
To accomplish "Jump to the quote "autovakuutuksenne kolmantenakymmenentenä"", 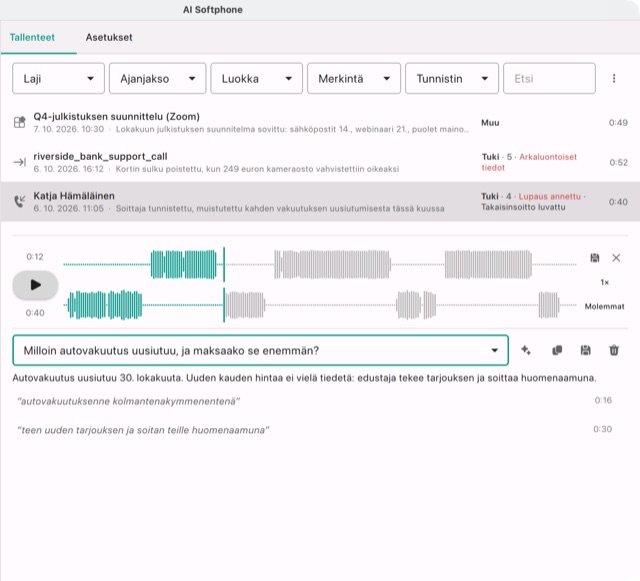I will point(128,401).
